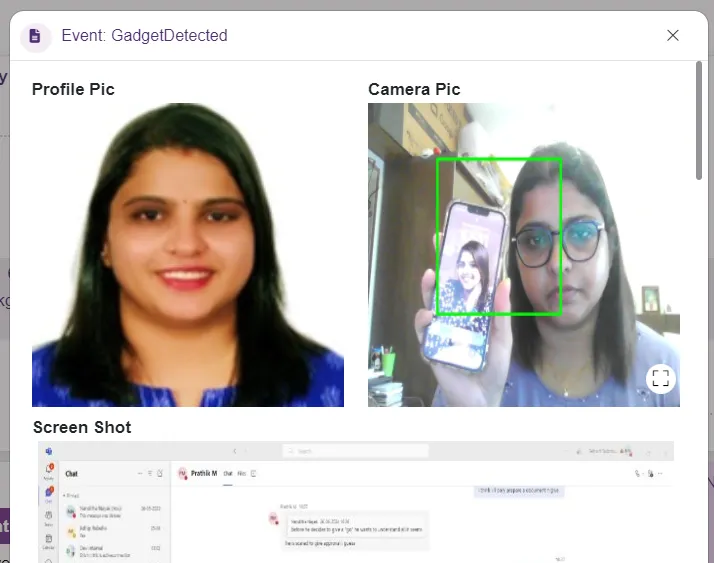Close the GadgetDetected event dialog
The height and width of the screenshot is (563, 714).
(673, 36)
